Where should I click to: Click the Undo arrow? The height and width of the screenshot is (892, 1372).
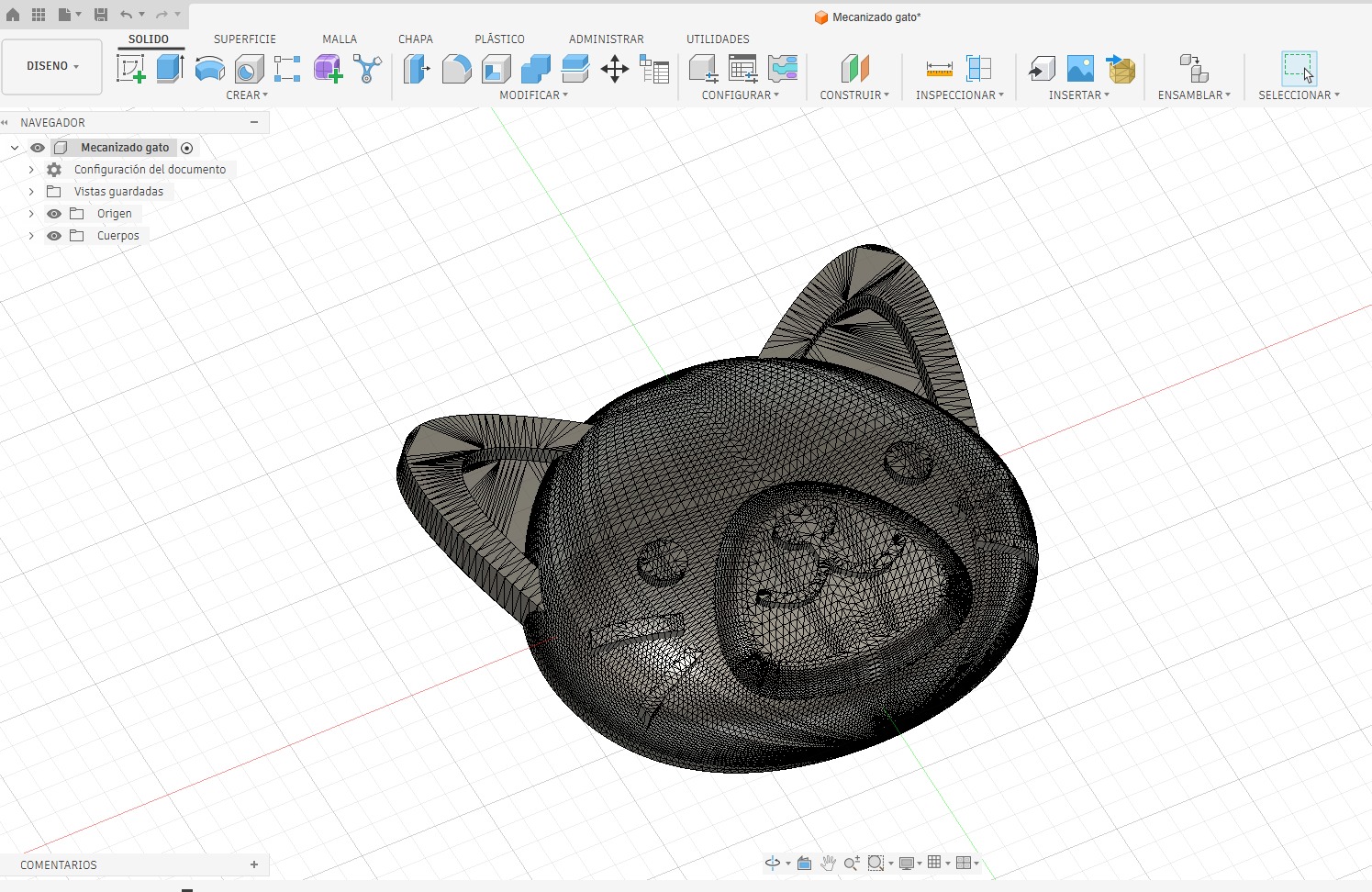coord(127,15)
